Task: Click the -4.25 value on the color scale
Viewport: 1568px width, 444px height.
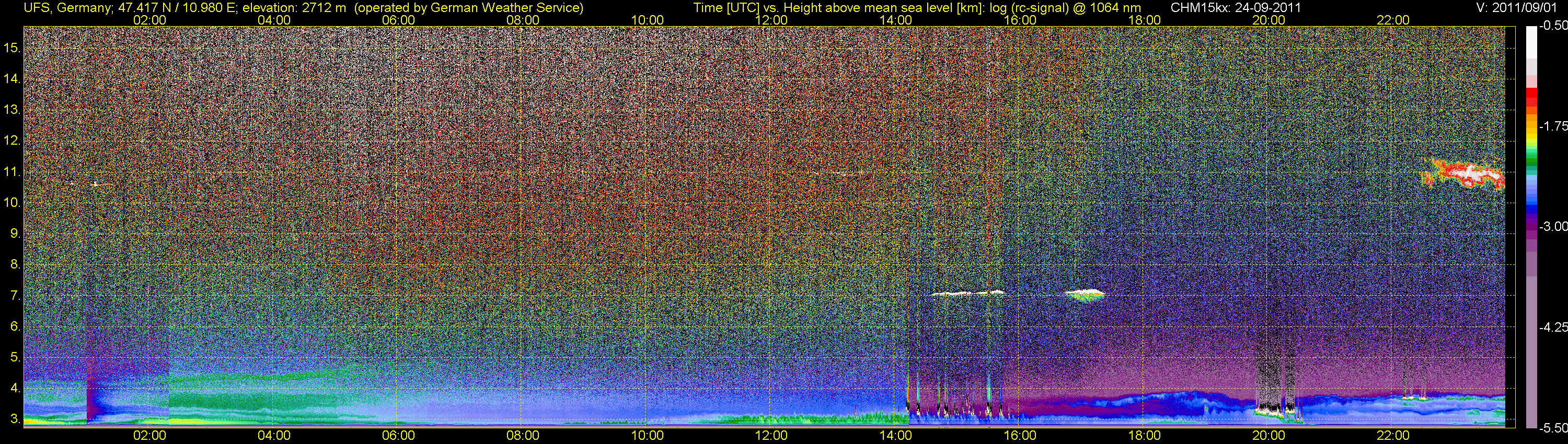Action: [x=1553, y=327]
